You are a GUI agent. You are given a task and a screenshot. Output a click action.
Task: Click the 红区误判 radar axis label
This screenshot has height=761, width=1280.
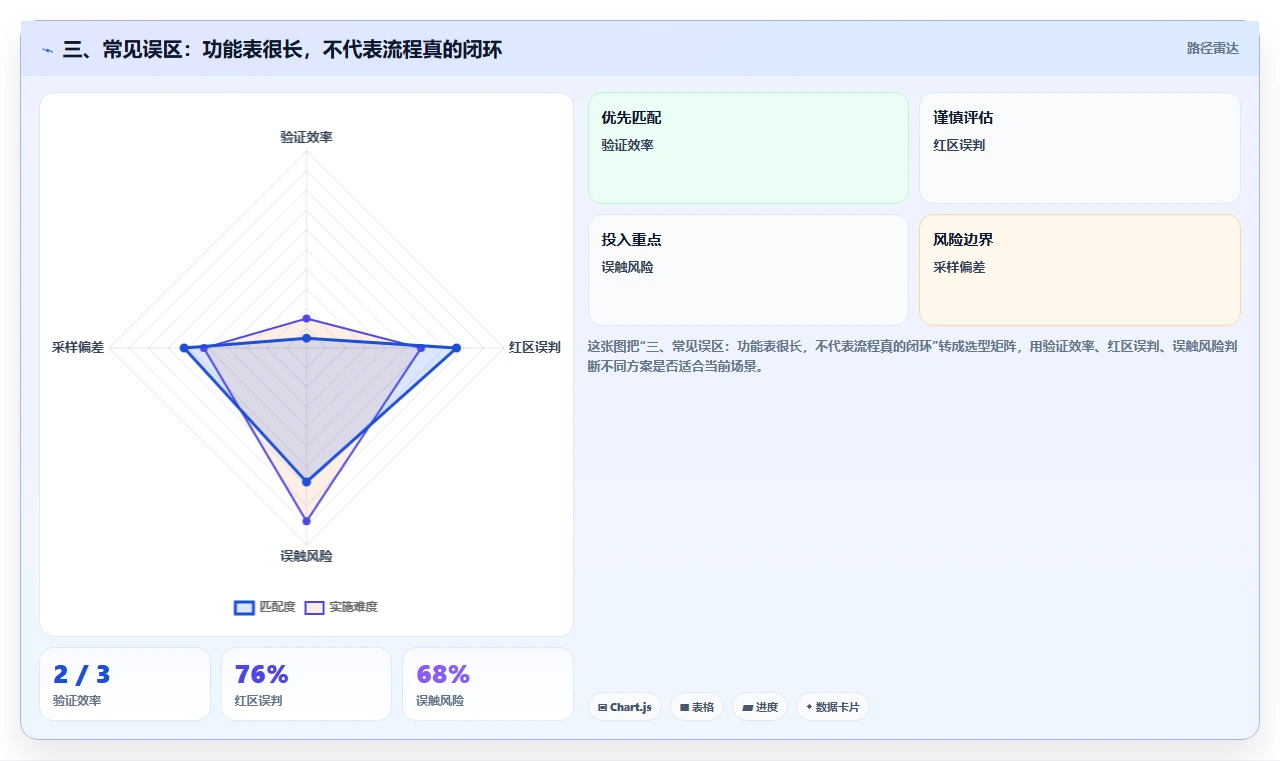pyautogui.click(x=534, y=347)
